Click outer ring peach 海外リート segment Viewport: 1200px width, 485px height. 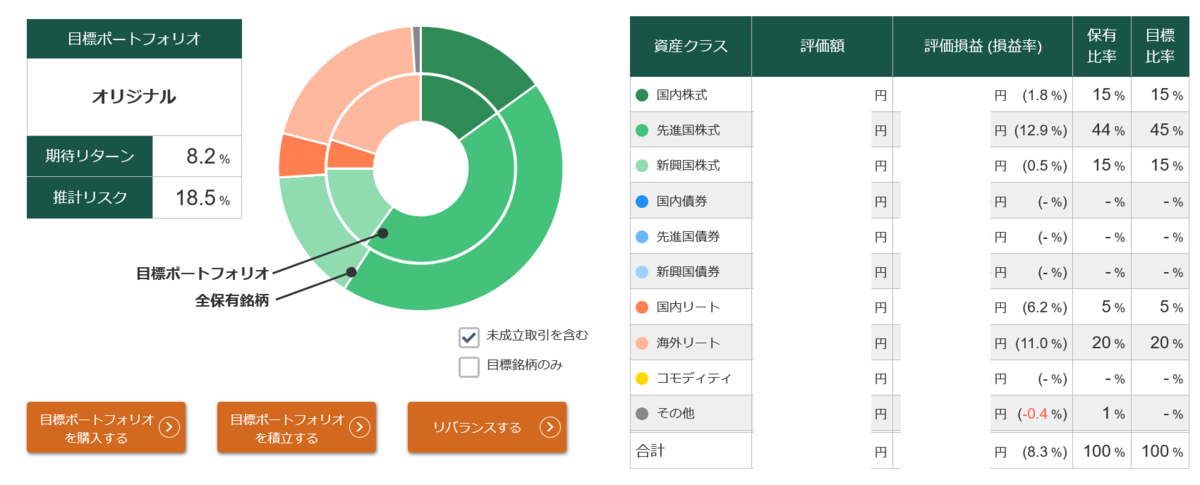click(x=345, y=85)
